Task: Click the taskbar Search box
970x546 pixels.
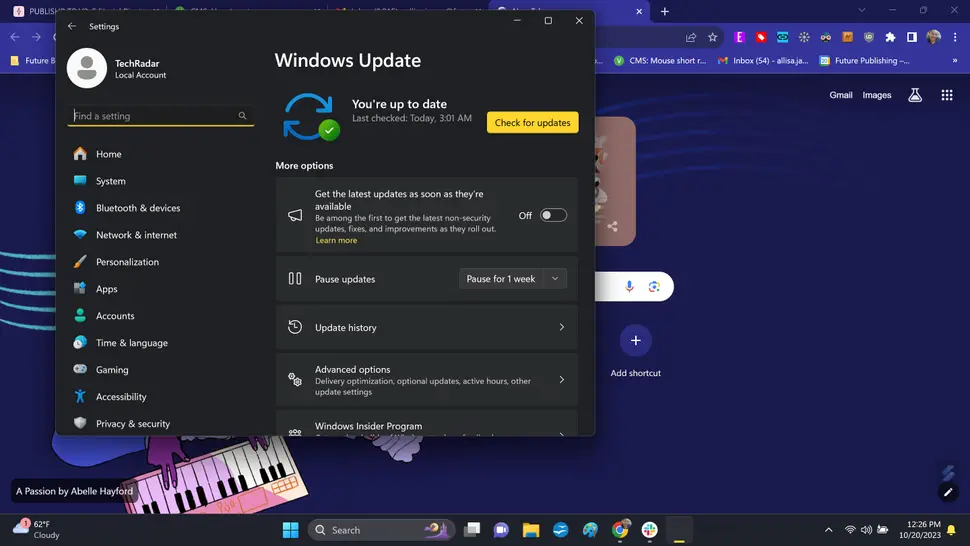Action: (x=381, y=530)
